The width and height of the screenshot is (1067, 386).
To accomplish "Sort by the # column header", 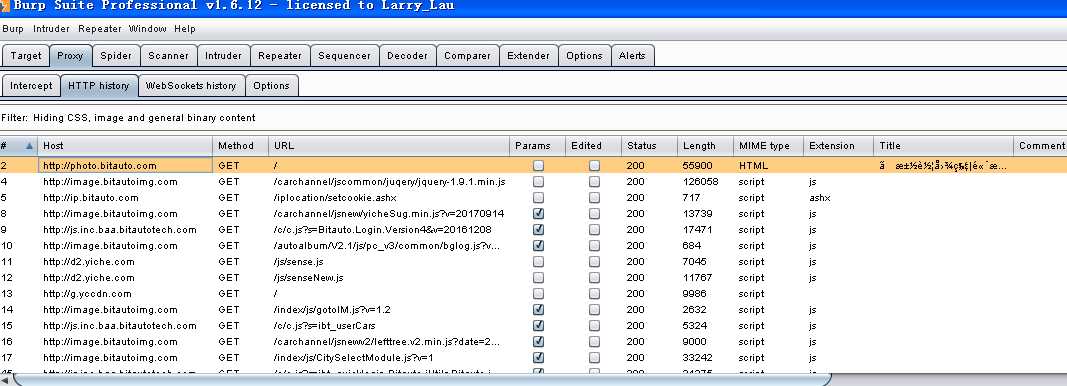I will (x=18, y=146).
